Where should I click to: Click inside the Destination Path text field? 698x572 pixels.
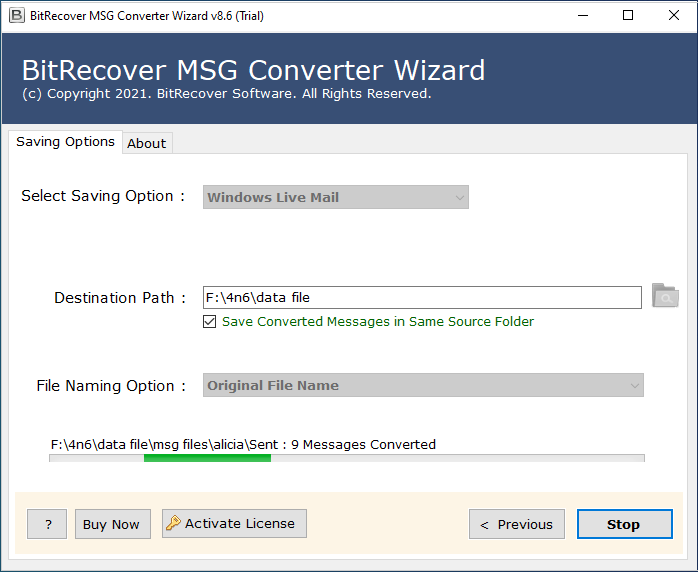point(421,297)
